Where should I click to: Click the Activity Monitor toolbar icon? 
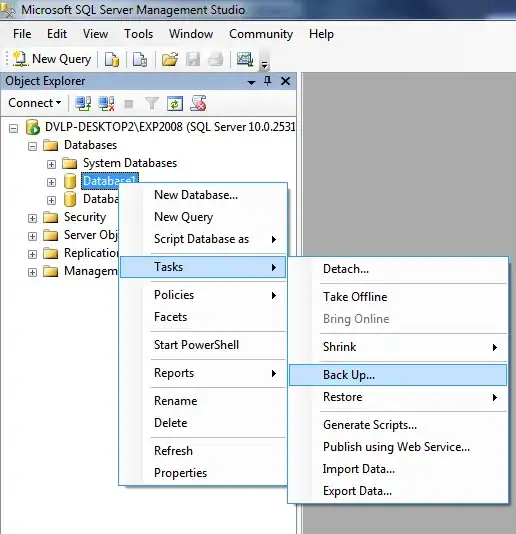pyautogui.click(x=245, y=59)
